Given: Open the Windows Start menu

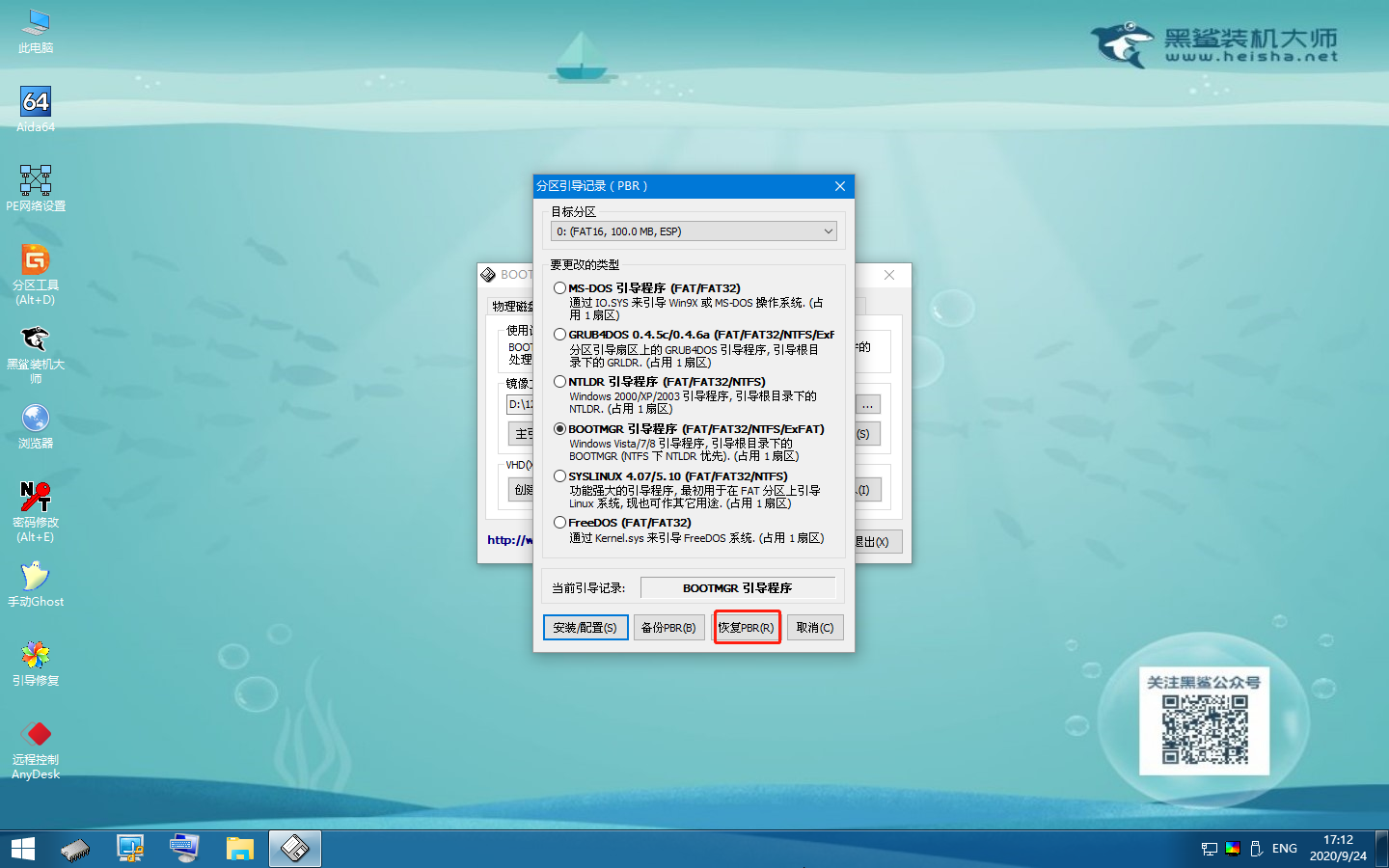Looking at the screenshot, I should pyautogui.click(x=21, y=848).
